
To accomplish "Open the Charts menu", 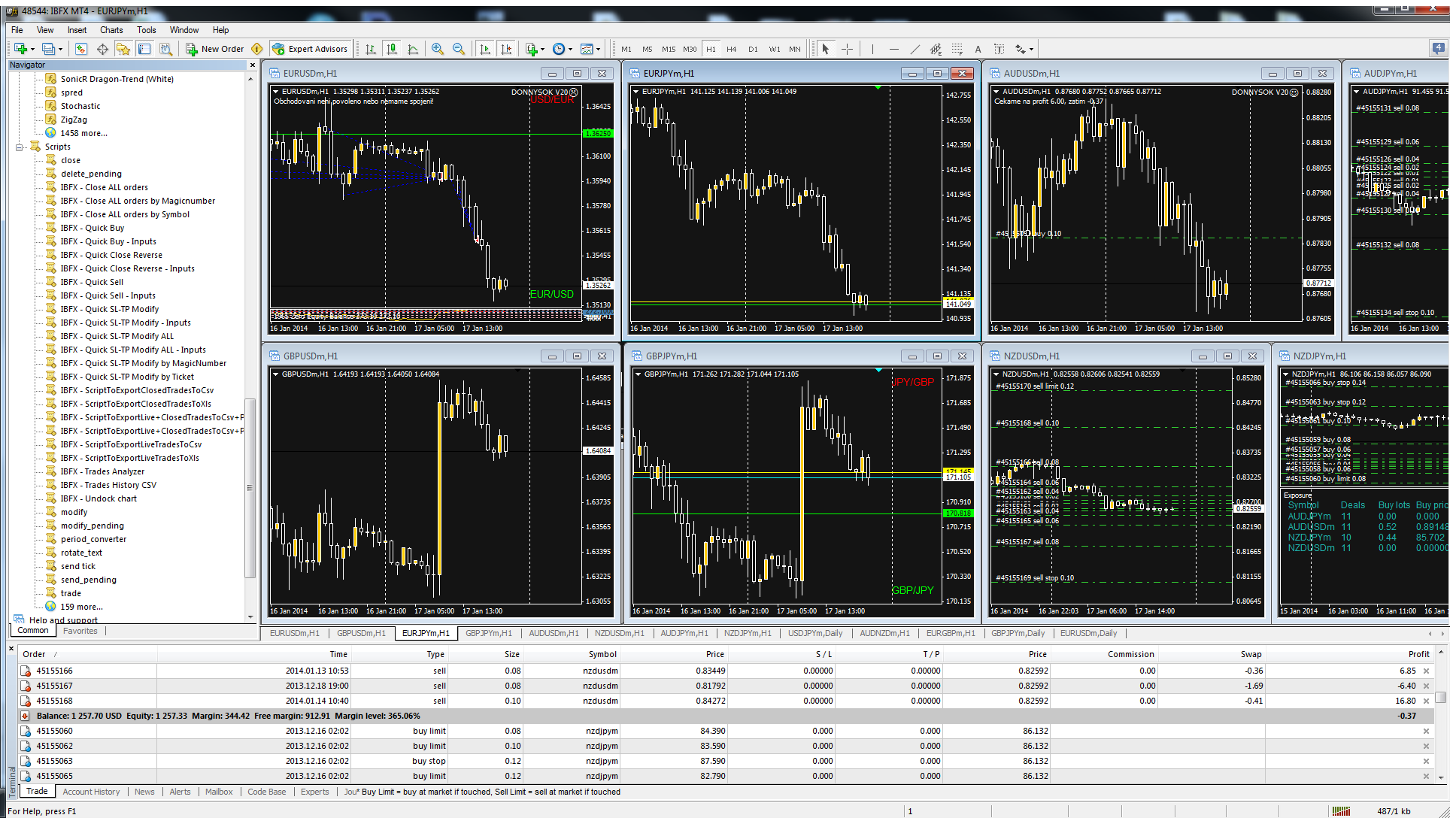I will click(x=111, y=30).
